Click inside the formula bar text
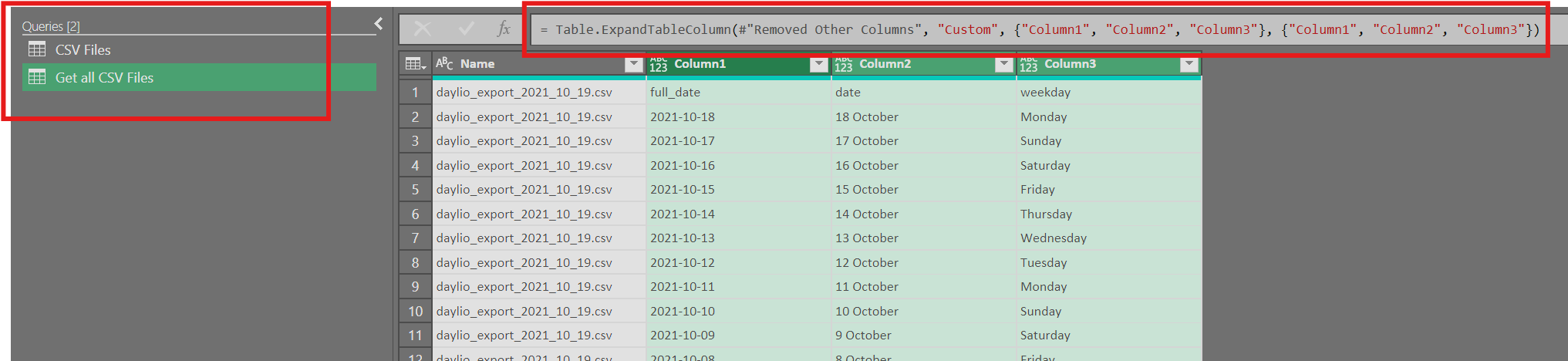Screen dimensions: 1568x361 click(1039, 29)
